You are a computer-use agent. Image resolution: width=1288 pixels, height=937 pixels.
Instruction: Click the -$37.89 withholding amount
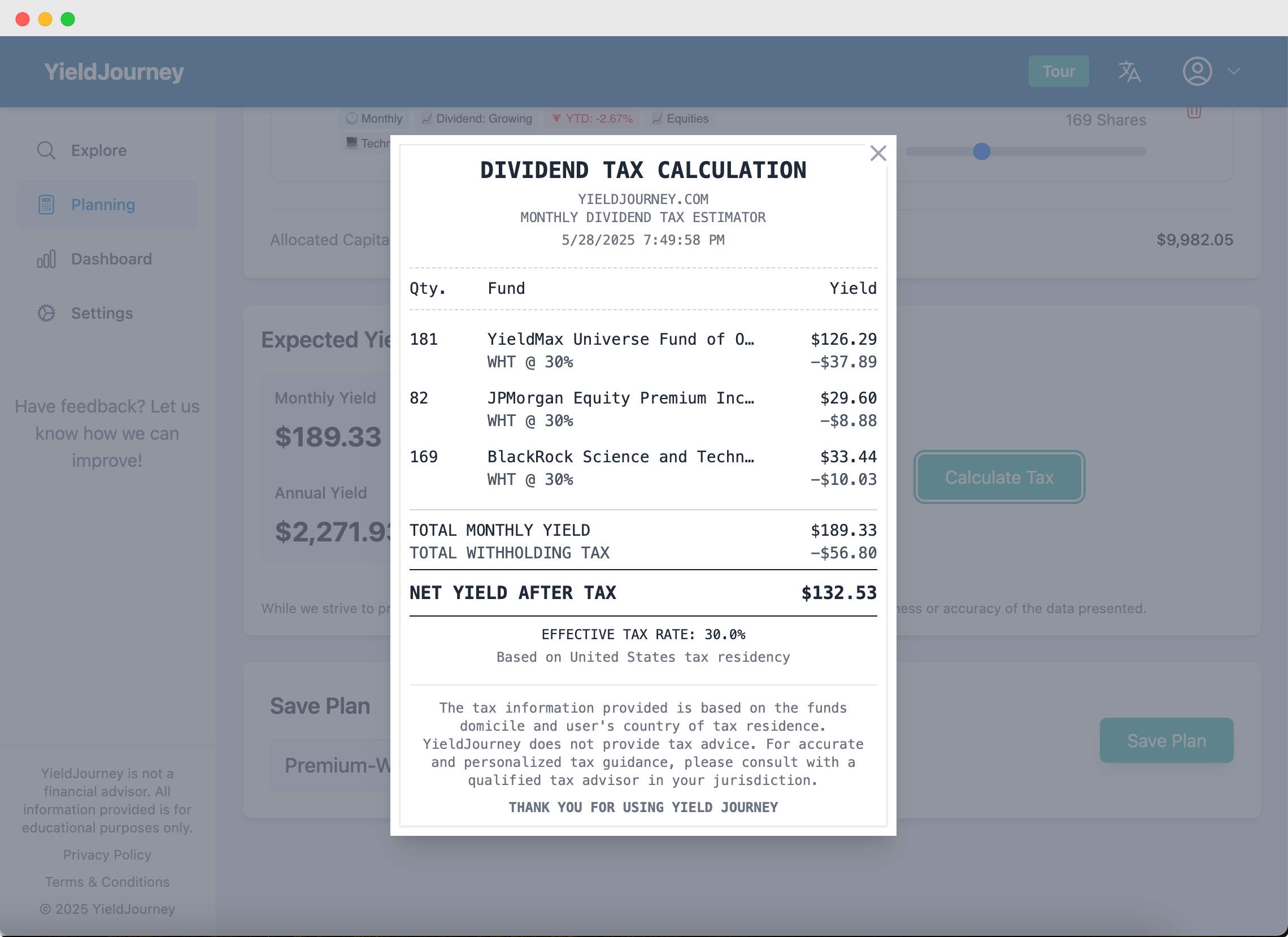click(x=843, y=361)
